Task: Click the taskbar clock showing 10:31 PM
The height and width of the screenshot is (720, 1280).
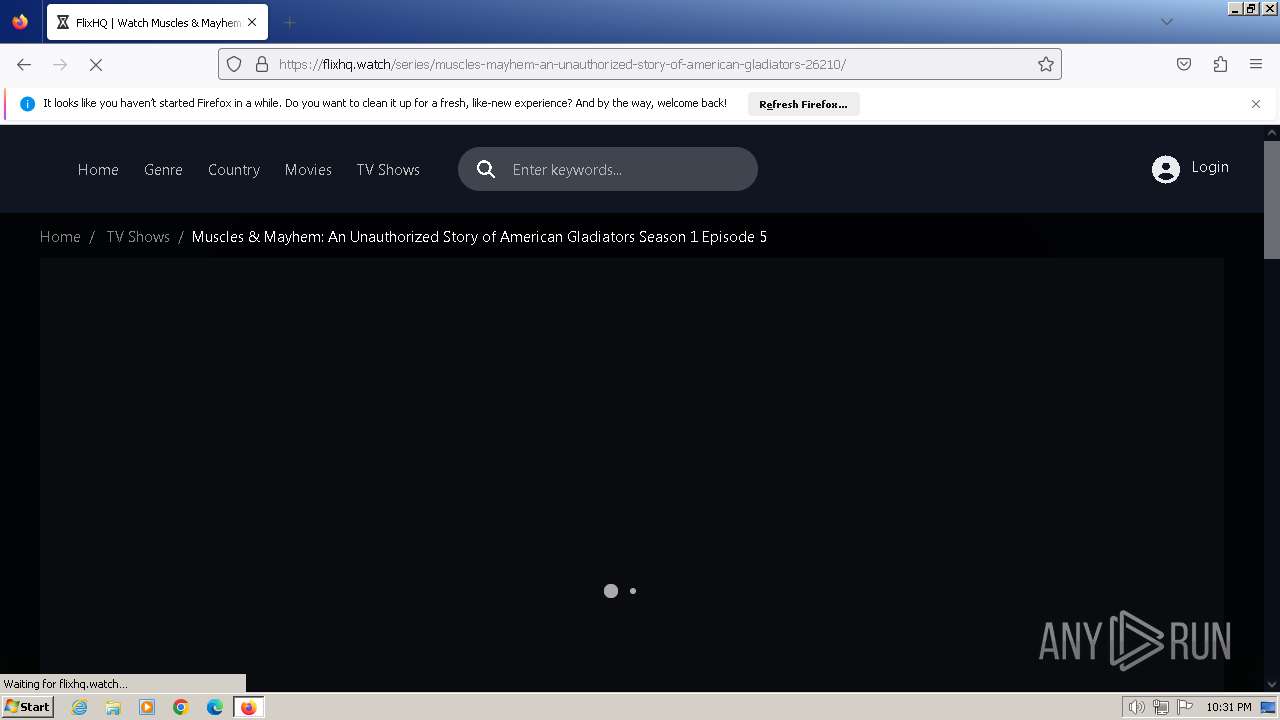Action: click(x=1228, y=707)
